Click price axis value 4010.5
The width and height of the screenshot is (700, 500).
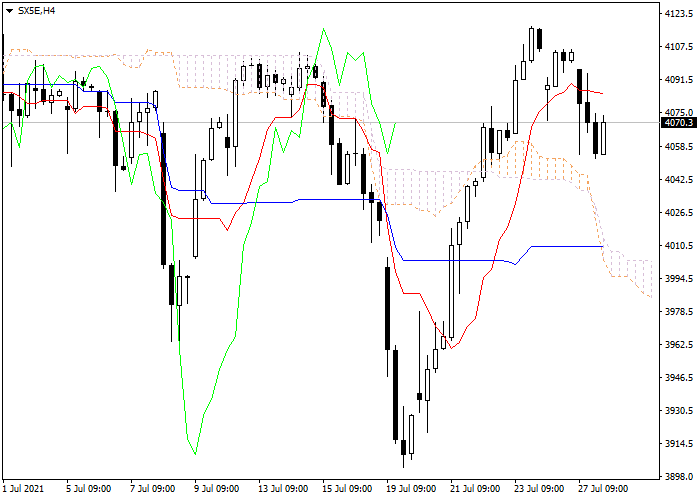pyautogui.click(x=679, y=246)
